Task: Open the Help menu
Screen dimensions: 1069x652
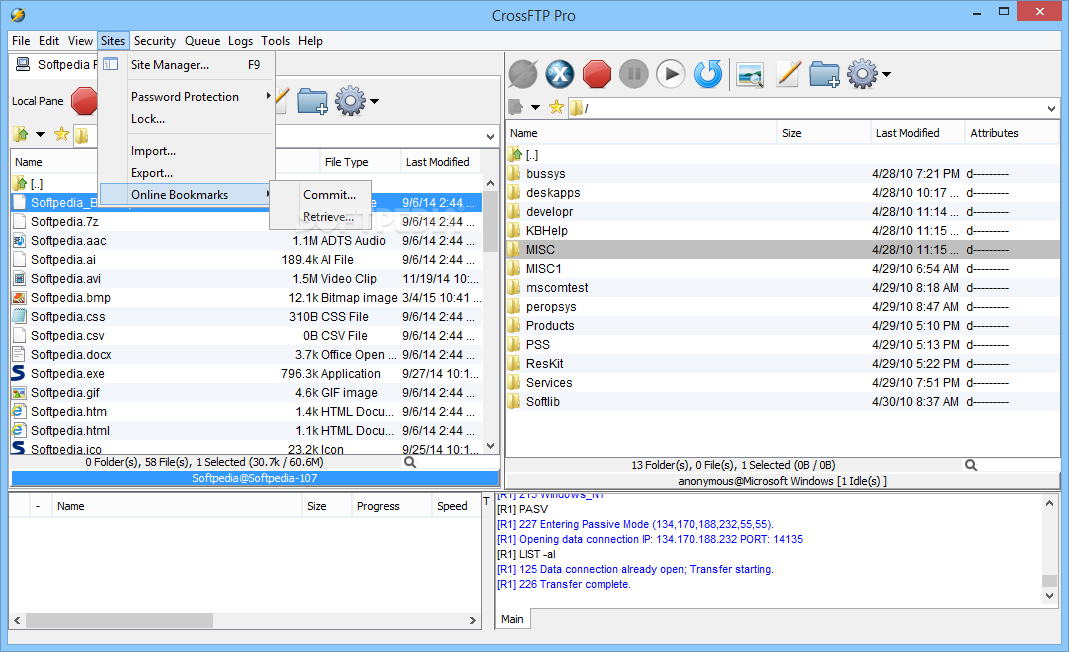Action: coord(310,41)
